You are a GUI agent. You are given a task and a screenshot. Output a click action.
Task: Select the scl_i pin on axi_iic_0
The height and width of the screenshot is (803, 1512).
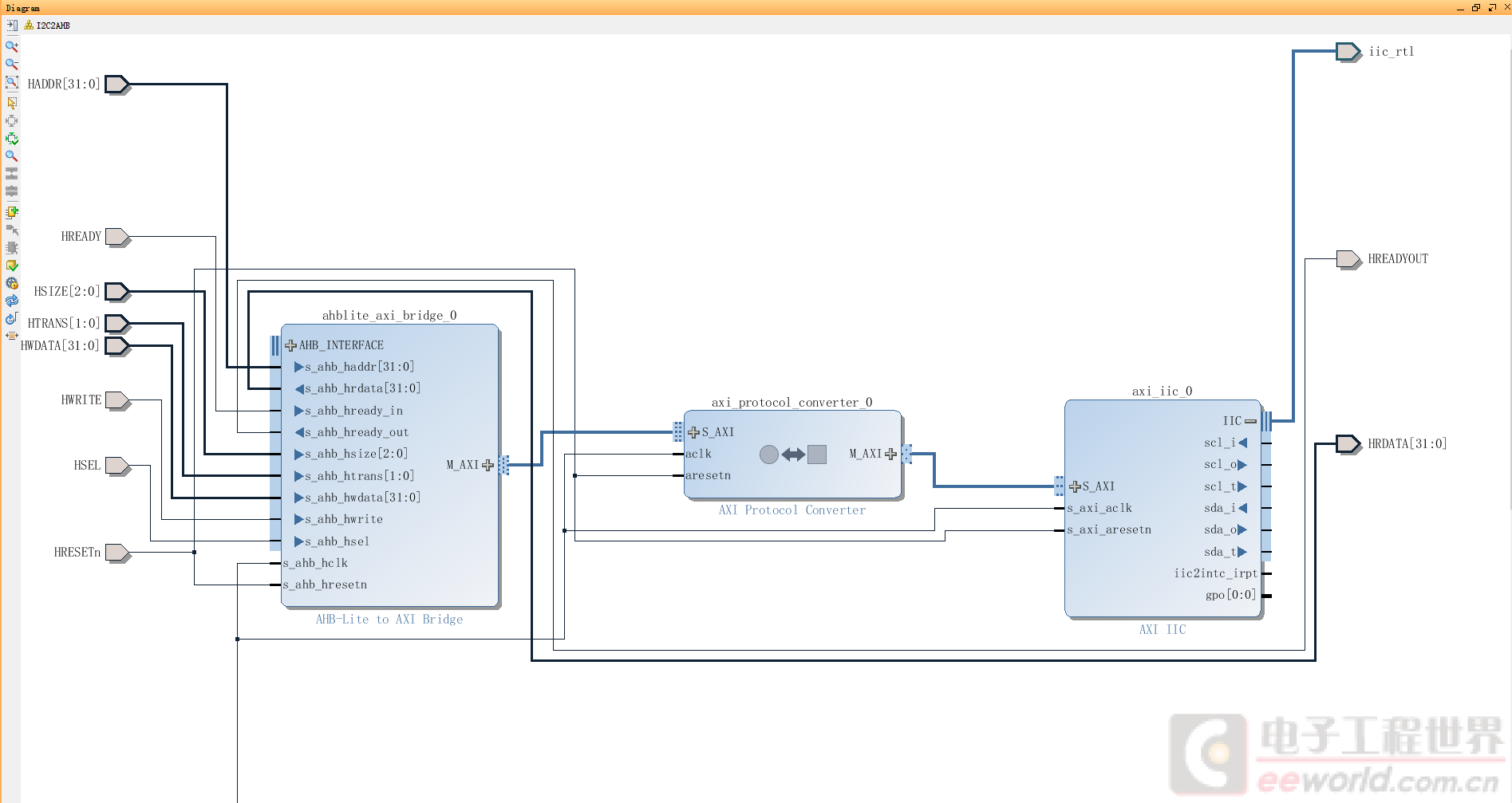[x=1226, y=443]
